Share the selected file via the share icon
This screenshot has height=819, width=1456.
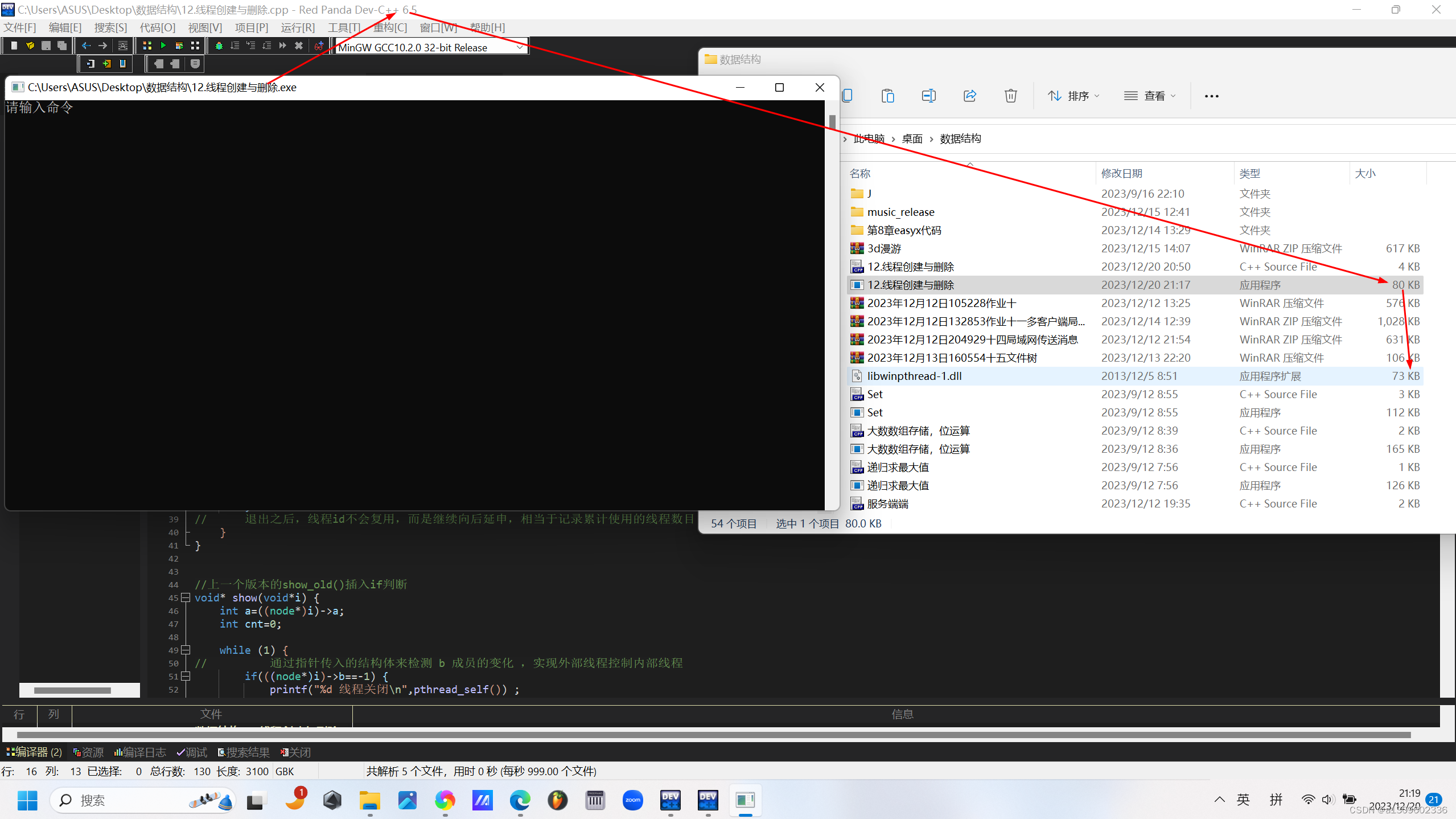click(969, 95)
